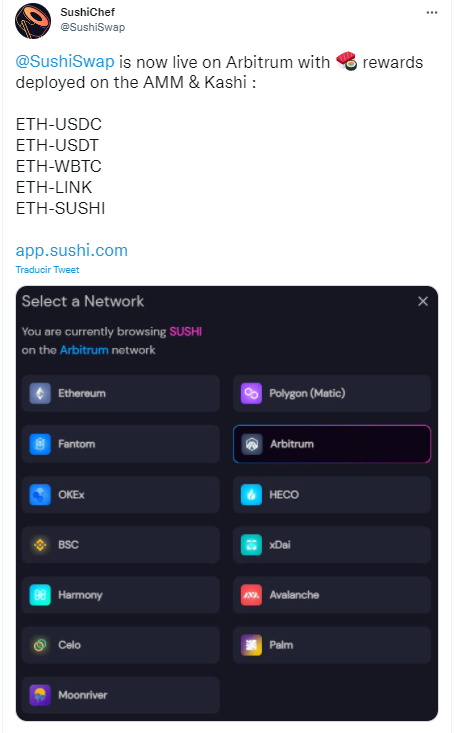The height and width of the screenshot is (733, 465).
Task: Close the Select a Network dialog
Action: (423, 302)
